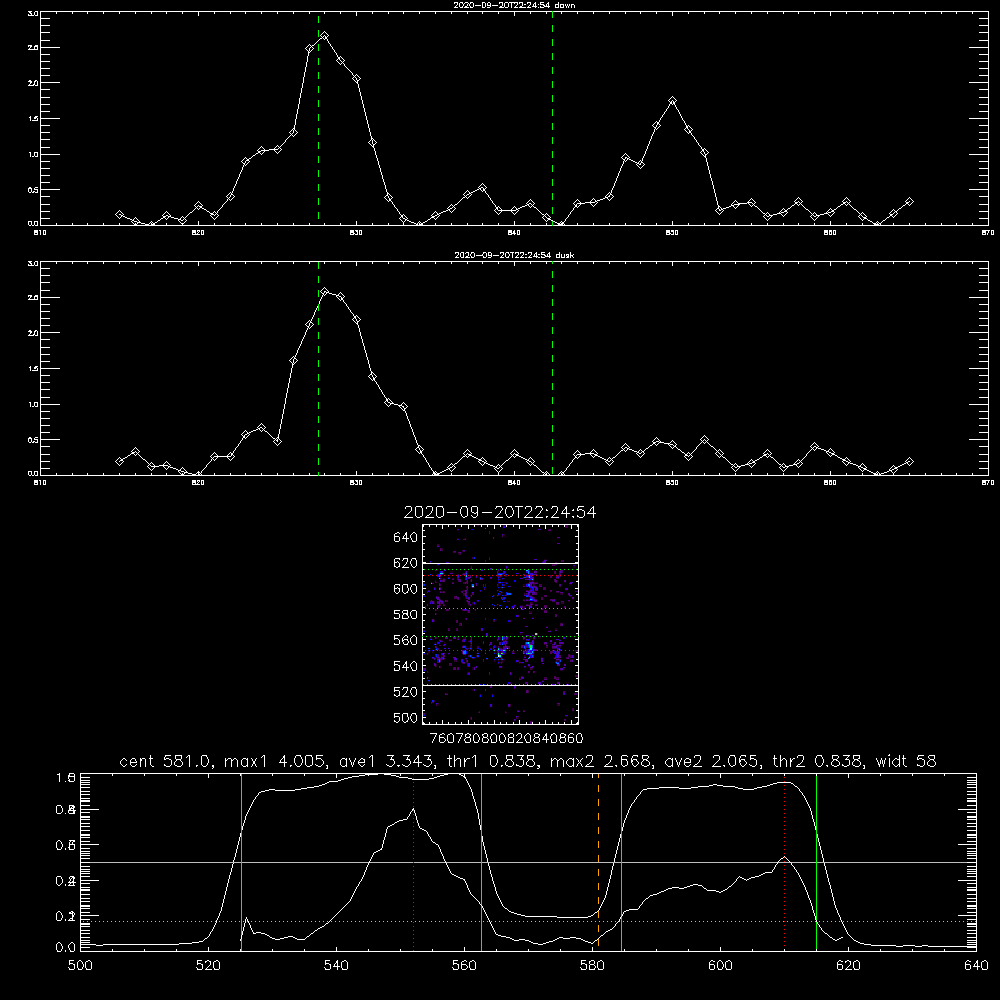Click the first green dashed line in the dawn plot

(x=318, y=119)
